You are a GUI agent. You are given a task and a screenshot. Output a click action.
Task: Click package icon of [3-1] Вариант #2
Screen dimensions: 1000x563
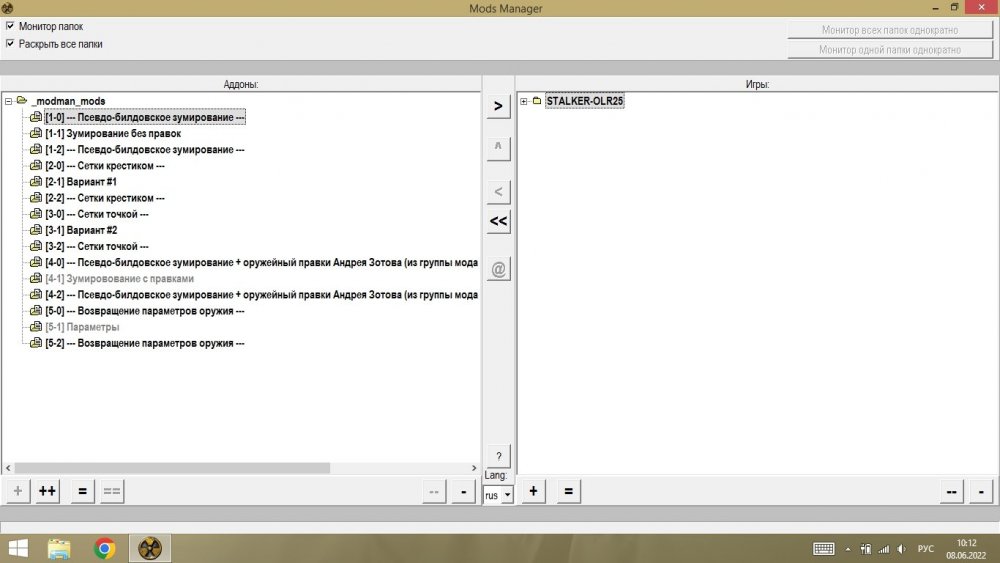point(36,230)
